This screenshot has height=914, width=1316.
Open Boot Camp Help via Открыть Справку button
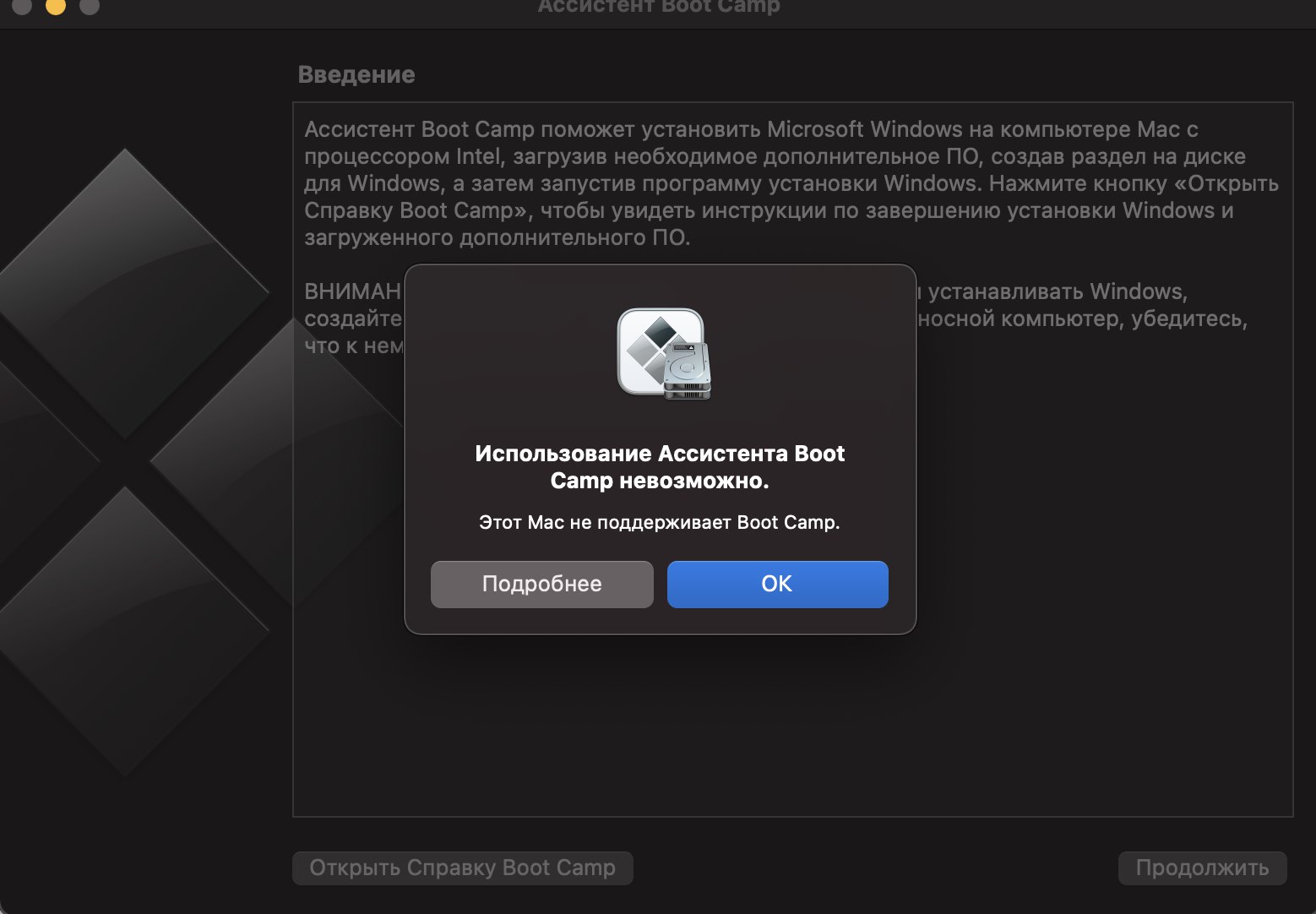[462, 868]
